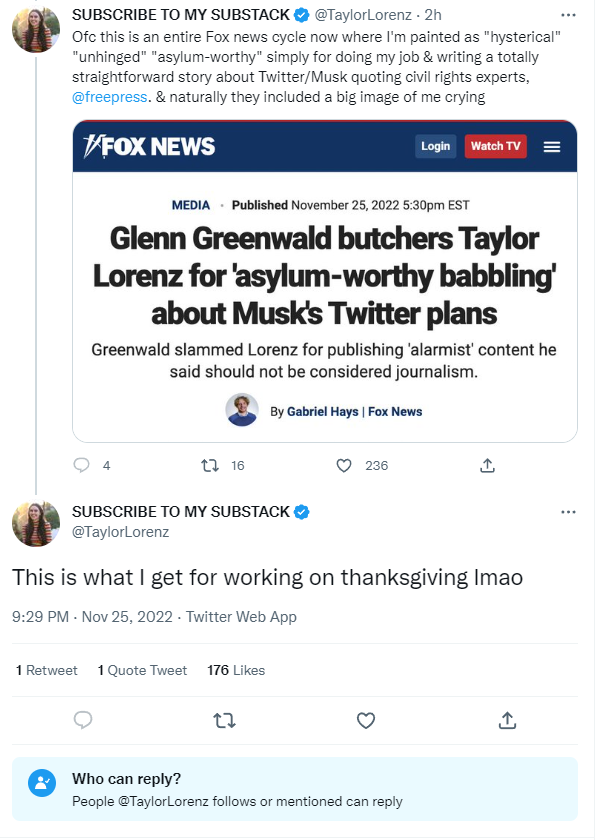Retweet the first tweet with 16 retweets
Screen dimensions: 596x840
210,466
